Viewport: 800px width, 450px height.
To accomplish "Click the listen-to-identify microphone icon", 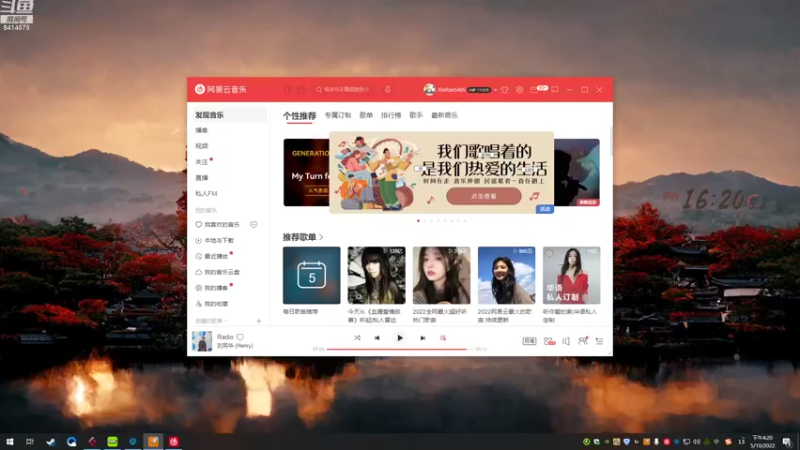I will 388,90.
